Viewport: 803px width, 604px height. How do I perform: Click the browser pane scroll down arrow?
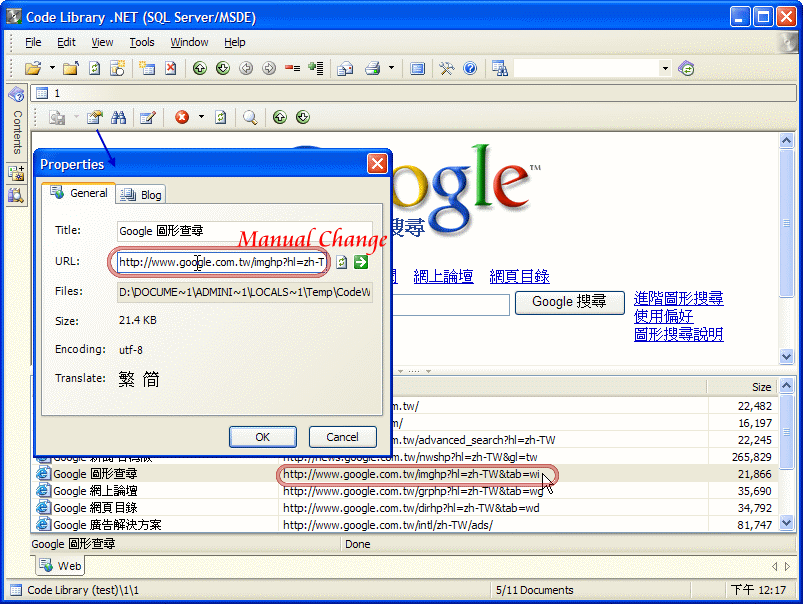[786, 356]
